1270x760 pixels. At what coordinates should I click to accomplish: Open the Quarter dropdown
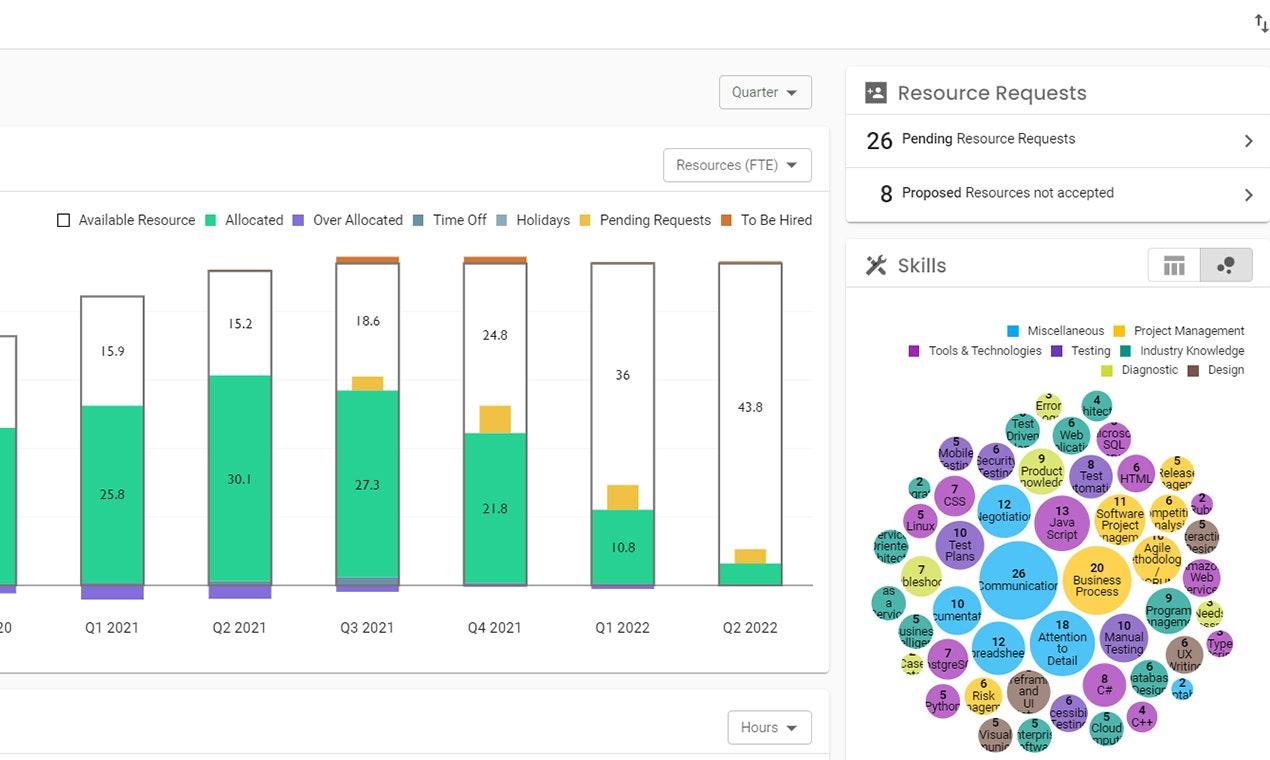point(765,92)
